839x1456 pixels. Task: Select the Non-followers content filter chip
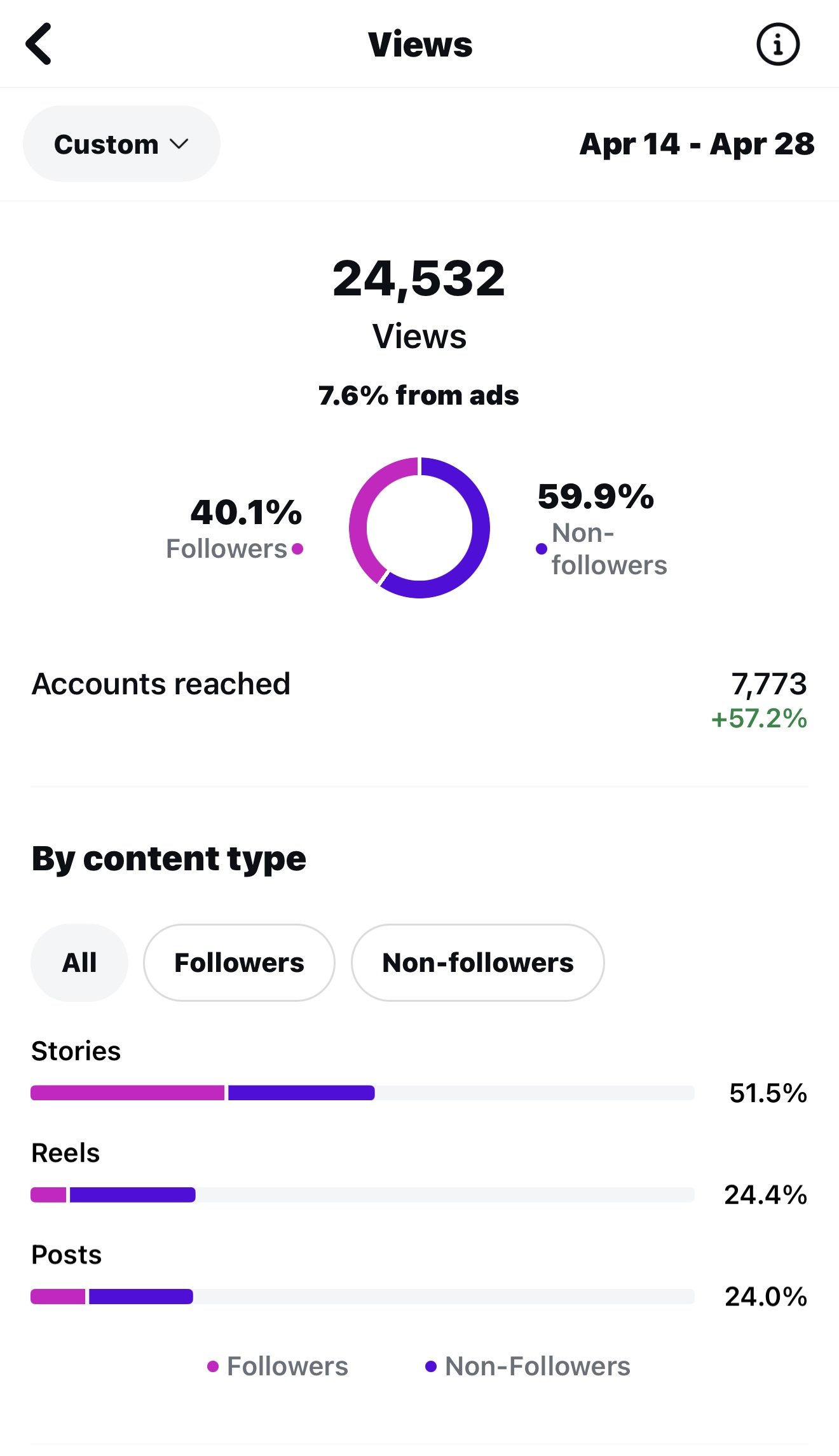pos(477,962)
